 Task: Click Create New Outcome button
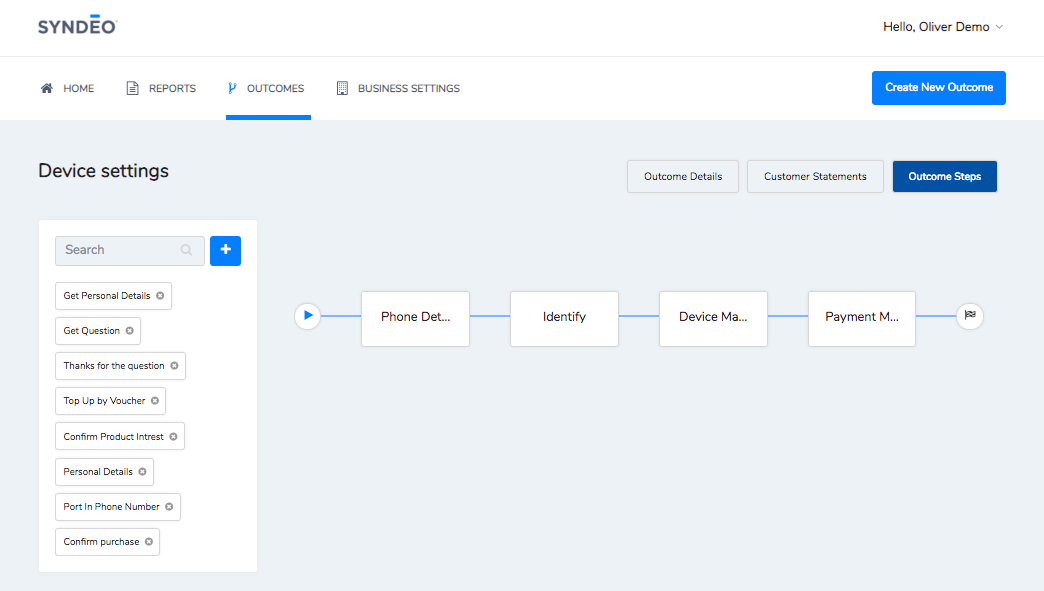pos(939,88)
